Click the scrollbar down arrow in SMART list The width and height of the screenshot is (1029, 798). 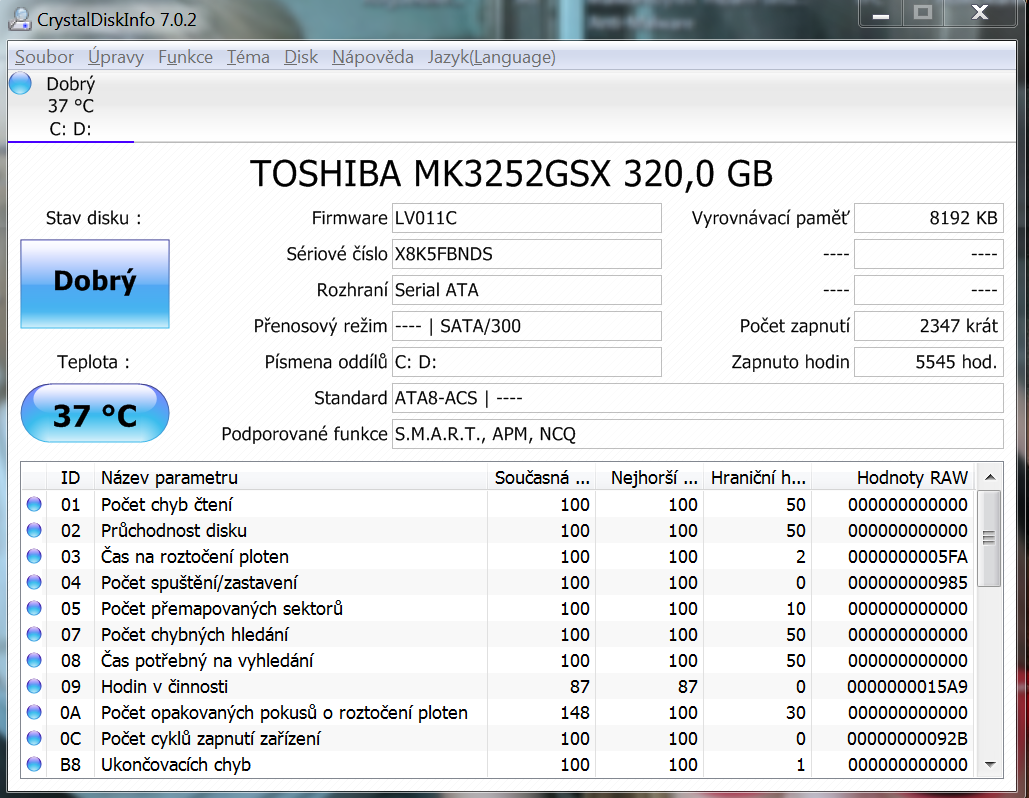[x=990, y=765]
